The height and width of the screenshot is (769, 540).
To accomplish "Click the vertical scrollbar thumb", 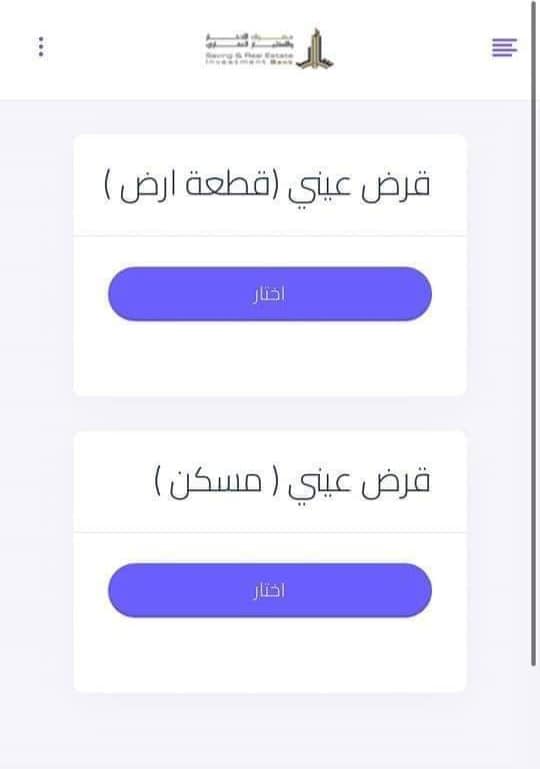I will (x=534, y=333).
